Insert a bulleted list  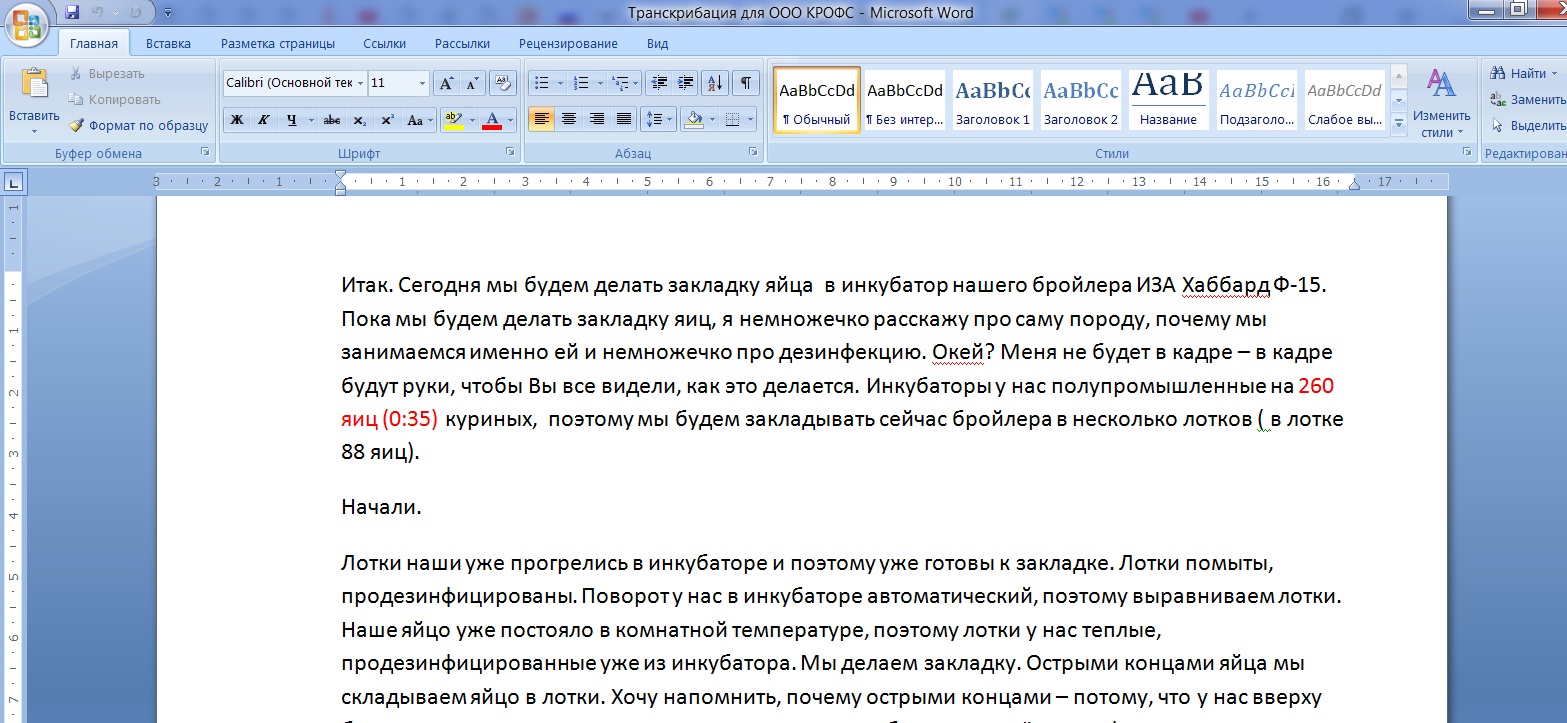coord(540,83)
